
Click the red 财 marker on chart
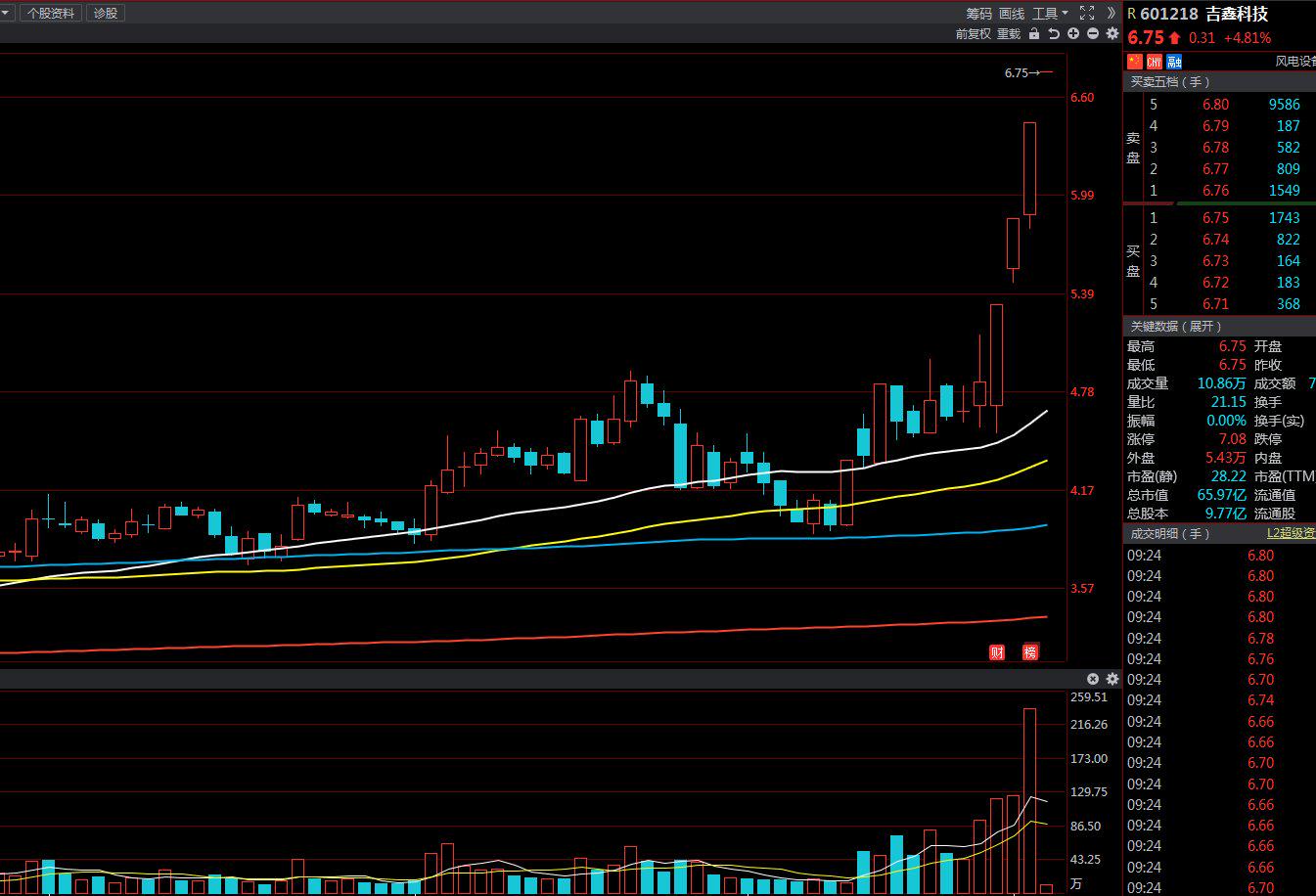(997, 652)
